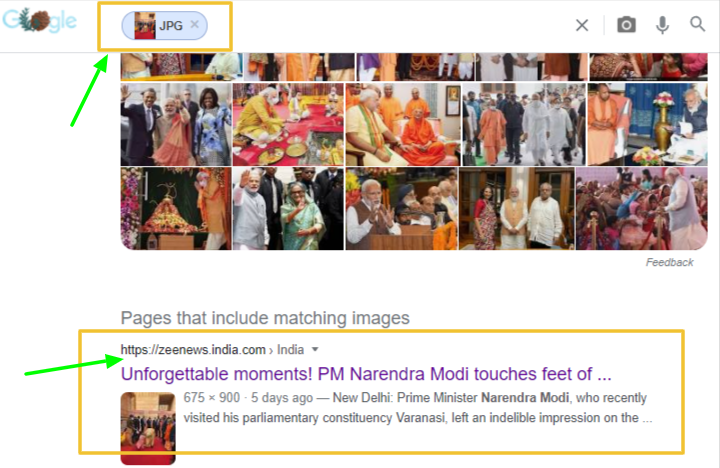Remove the JPG image chip
Screen dimensions: 720x468
coord(195,24)
